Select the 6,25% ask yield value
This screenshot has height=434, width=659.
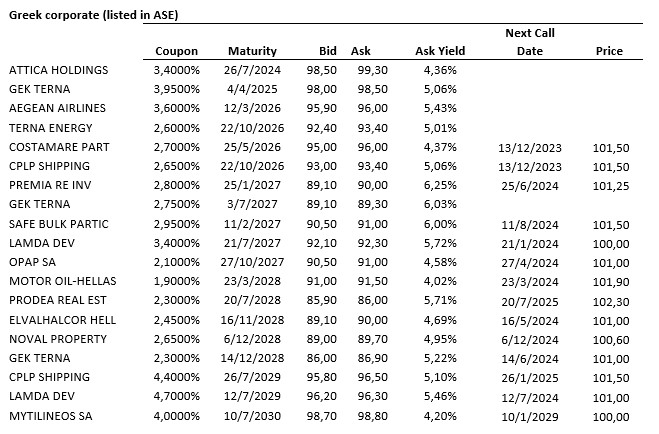pyautogui.click(x=440, y=186)
